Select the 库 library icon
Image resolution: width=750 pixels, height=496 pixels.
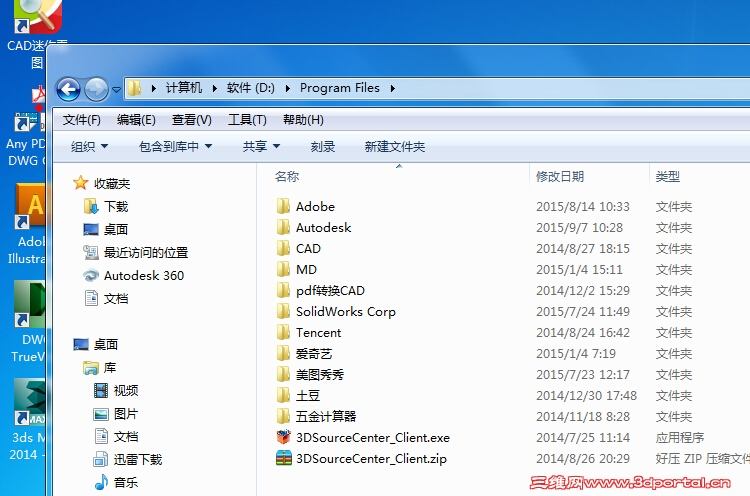[x=91, y=367]
